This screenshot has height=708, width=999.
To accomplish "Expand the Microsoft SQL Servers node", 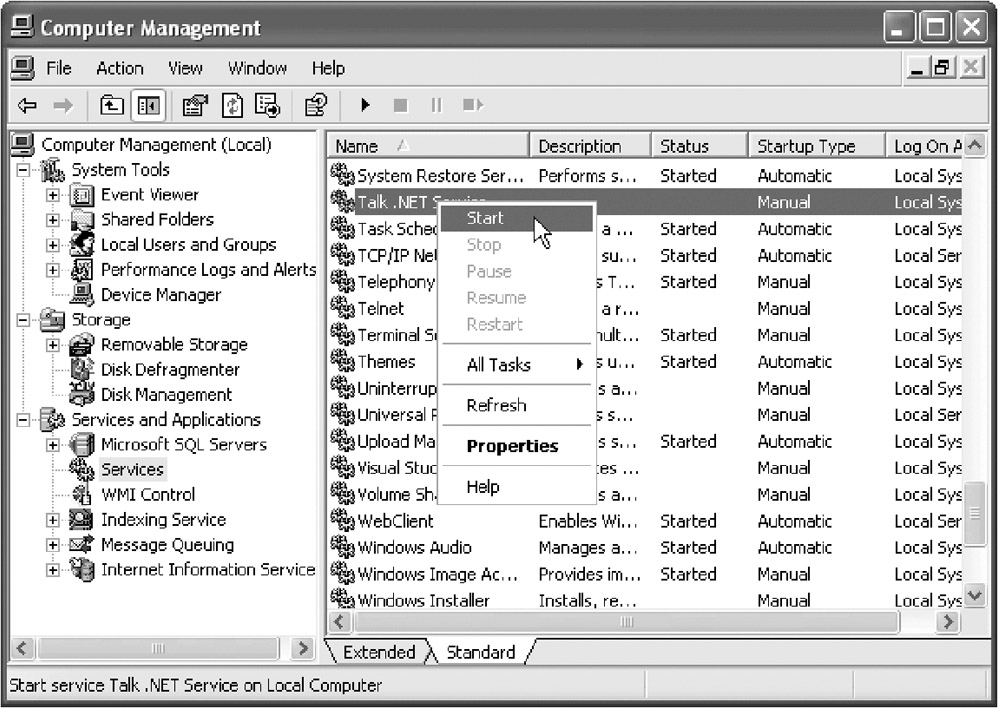I will 53,445.
